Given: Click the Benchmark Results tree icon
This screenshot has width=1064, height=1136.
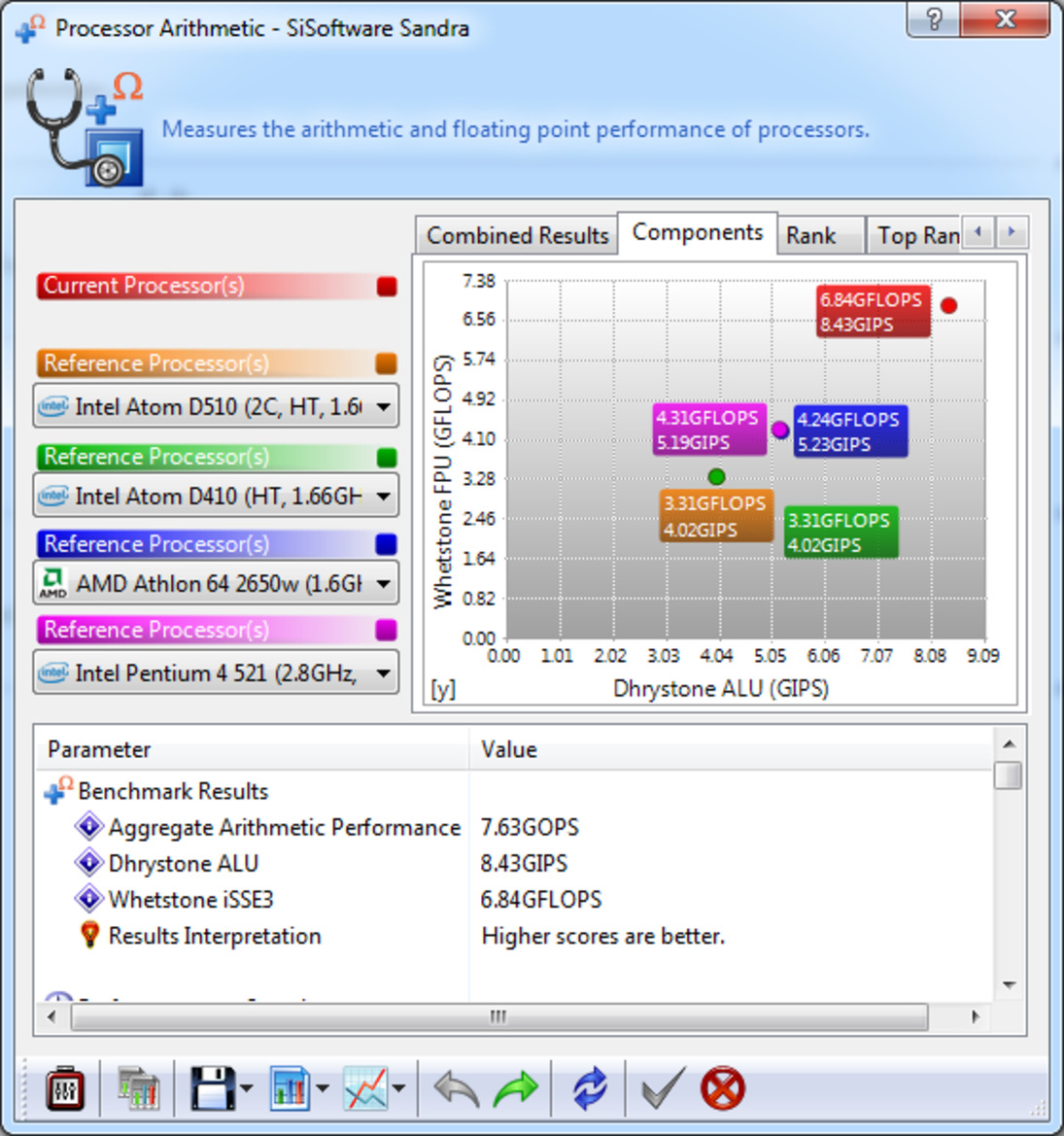Looking at the screenshot, I should [x=58, y=790].
